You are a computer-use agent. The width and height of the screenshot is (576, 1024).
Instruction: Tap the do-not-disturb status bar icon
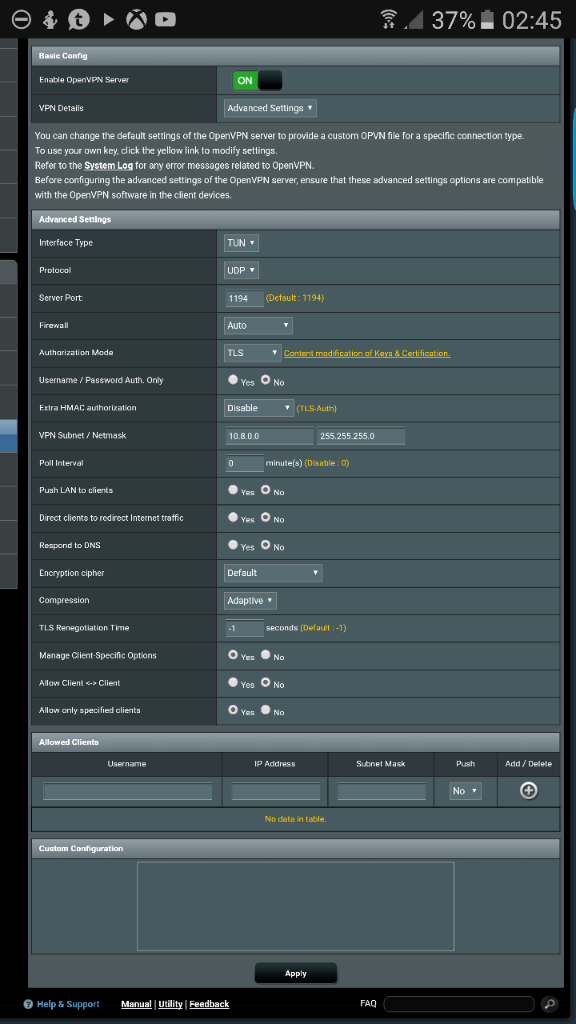tap(22, 20)
